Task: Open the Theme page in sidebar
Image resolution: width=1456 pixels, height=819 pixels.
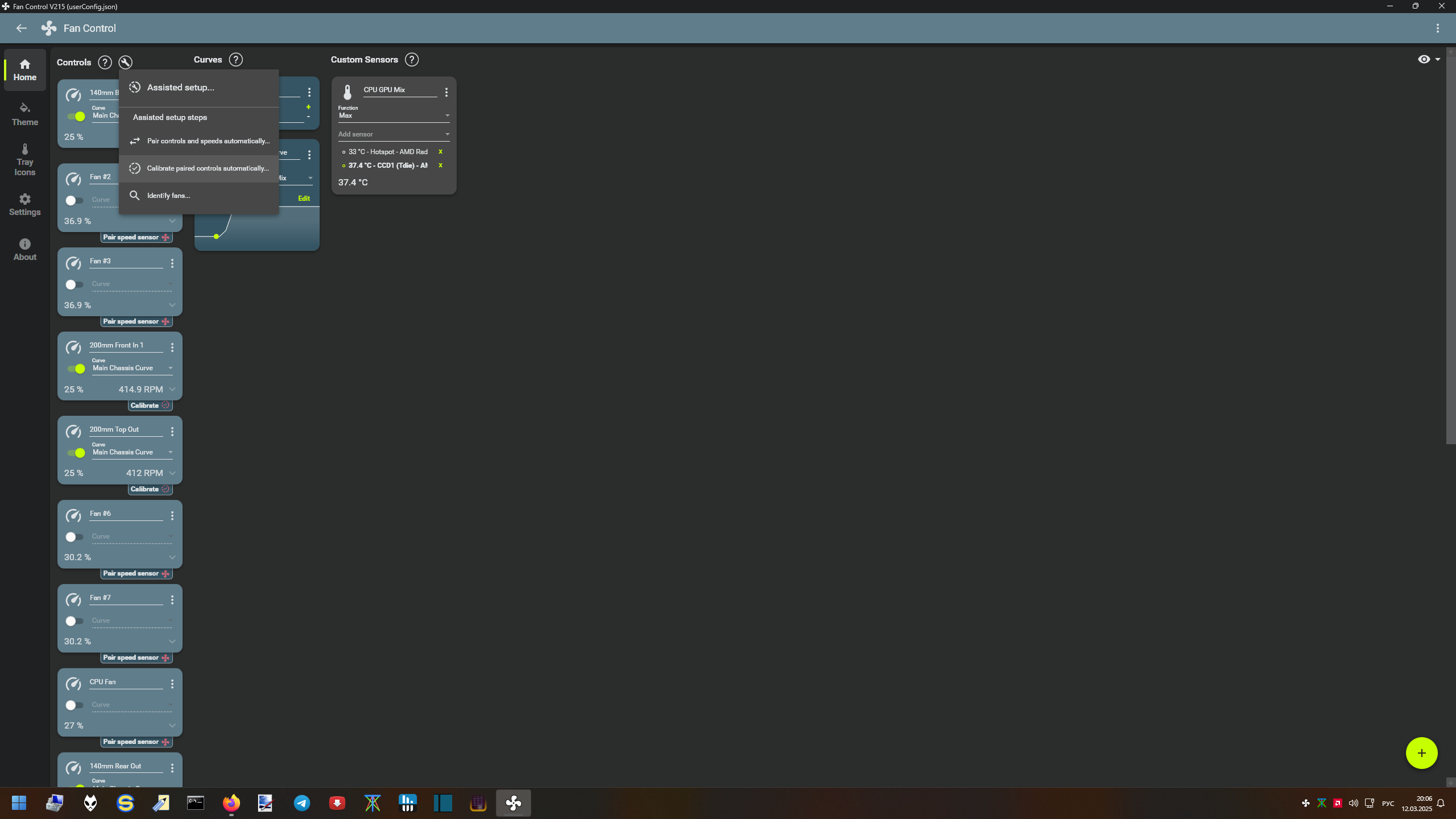Action: tap(25, 114)
